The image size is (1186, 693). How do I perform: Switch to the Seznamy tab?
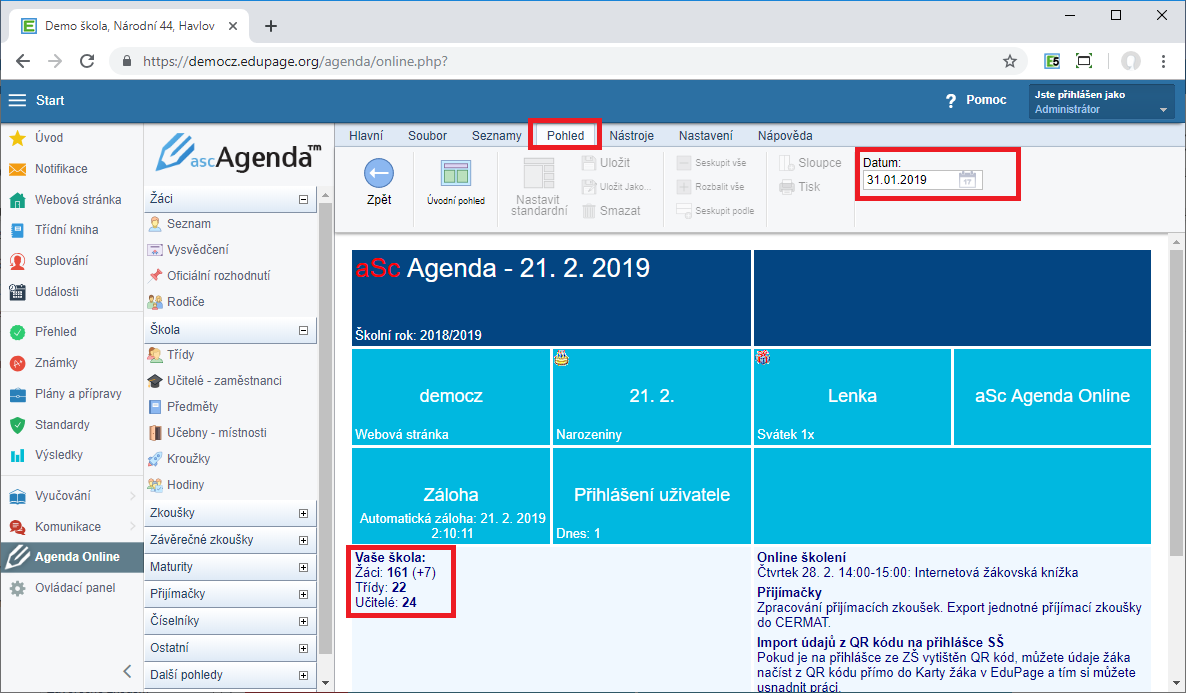coord(496,135)
